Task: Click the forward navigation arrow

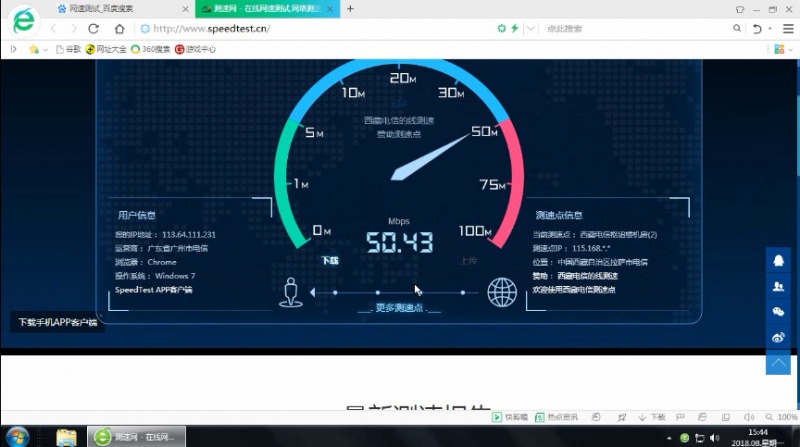Action: tap(73, 29)
